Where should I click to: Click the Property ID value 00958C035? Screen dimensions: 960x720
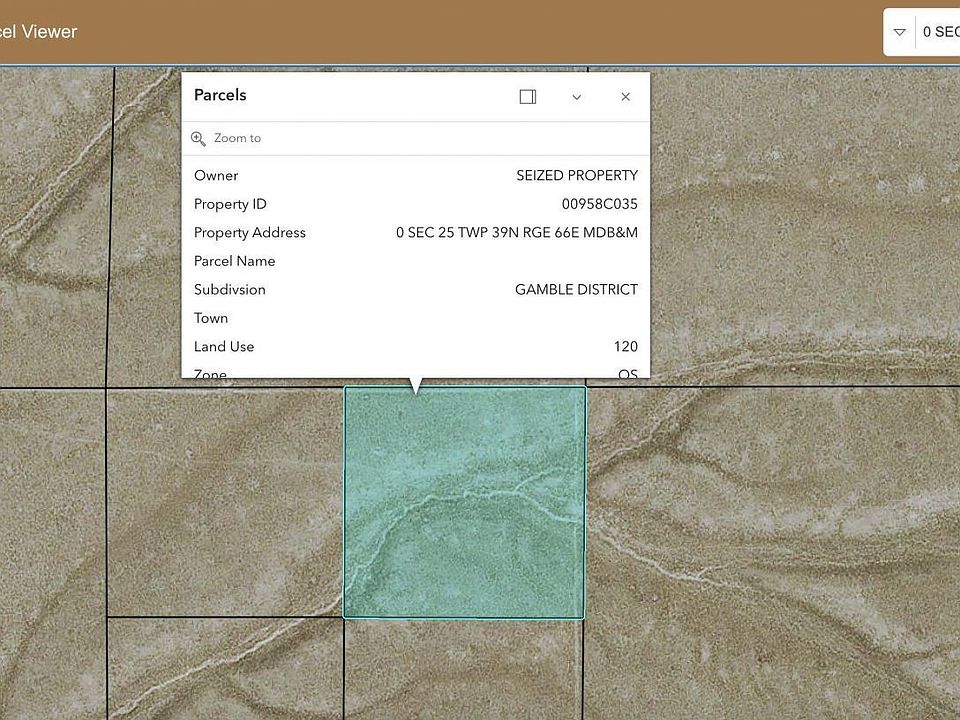[599, 204]
